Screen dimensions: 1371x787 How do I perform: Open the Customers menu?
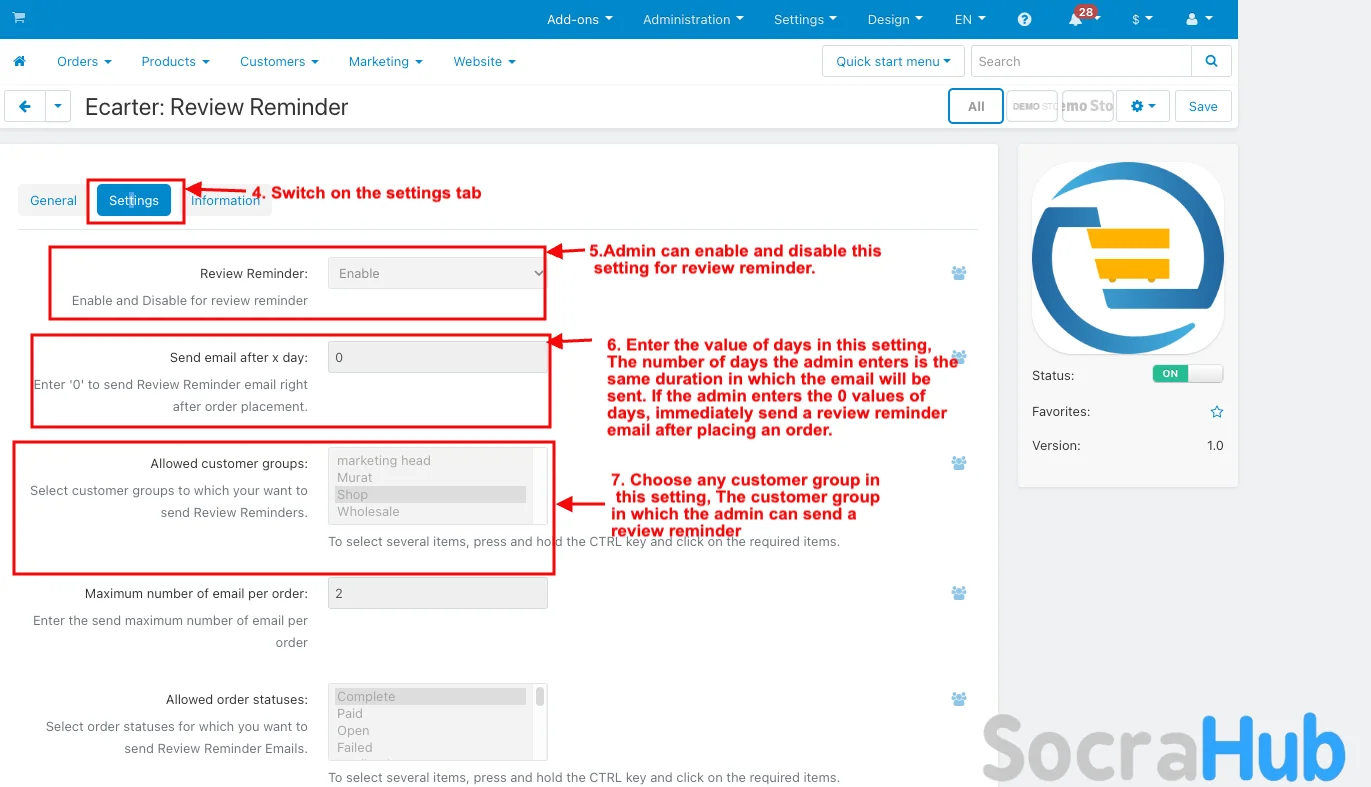point(279,61)
